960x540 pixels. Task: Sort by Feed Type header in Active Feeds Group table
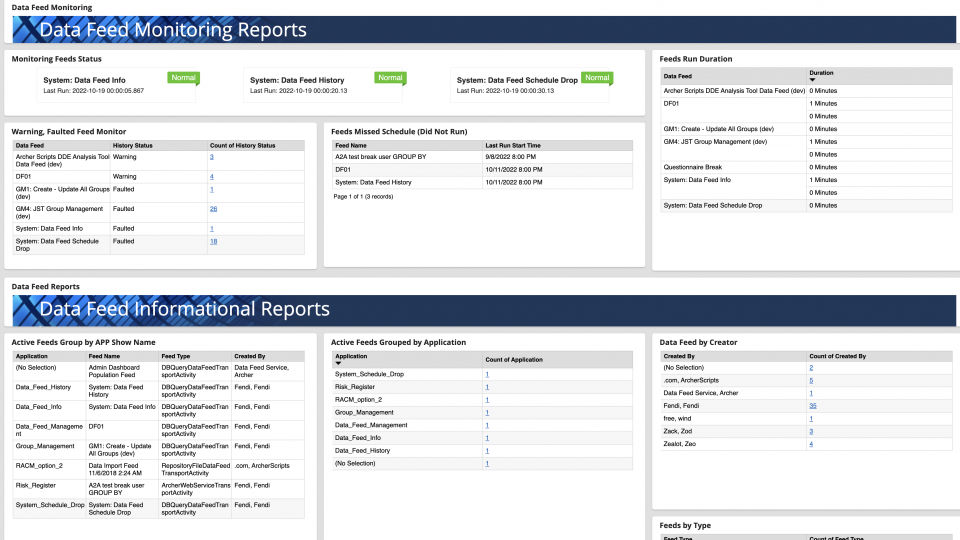click(x=176, y=356)
